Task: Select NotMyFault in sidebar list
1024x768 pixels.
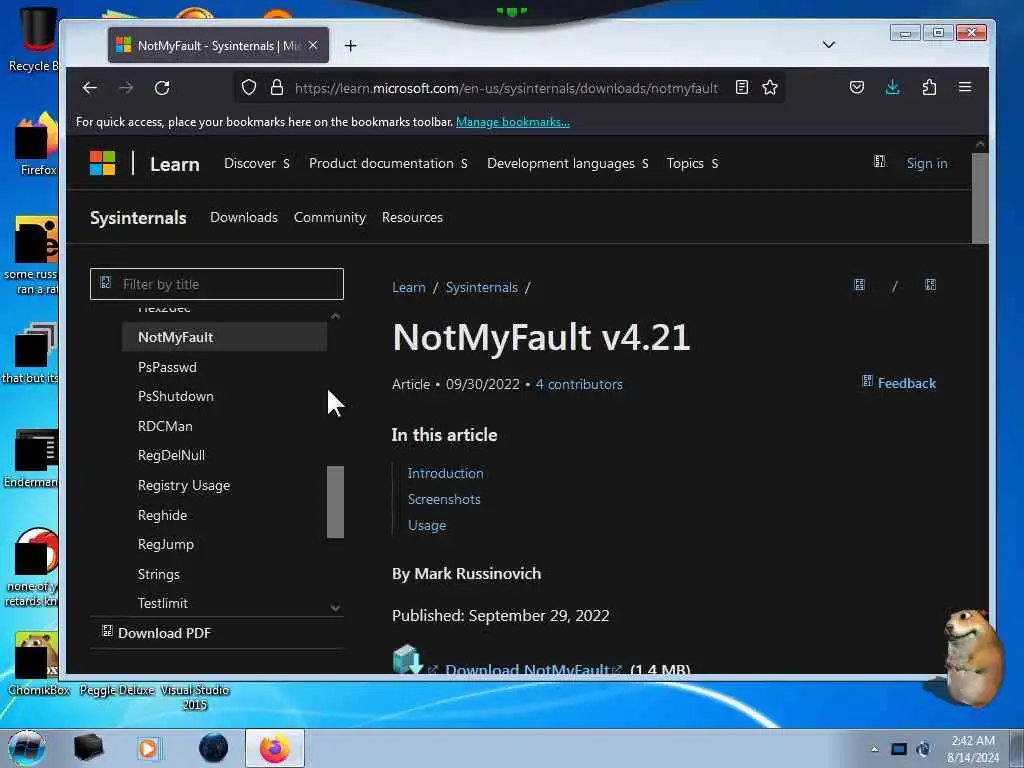Action: tap(224, 337)
